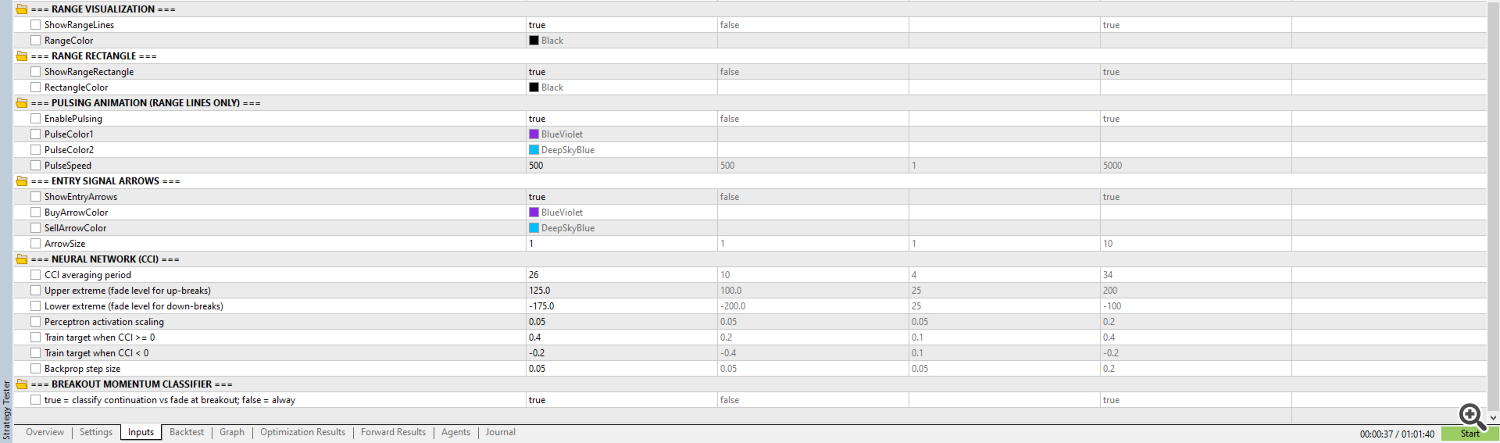Click the NEURAL NETWORK (CCI) folder icon
The height and width of the screenshot is (443, 1500).
(x=22, y=259)
